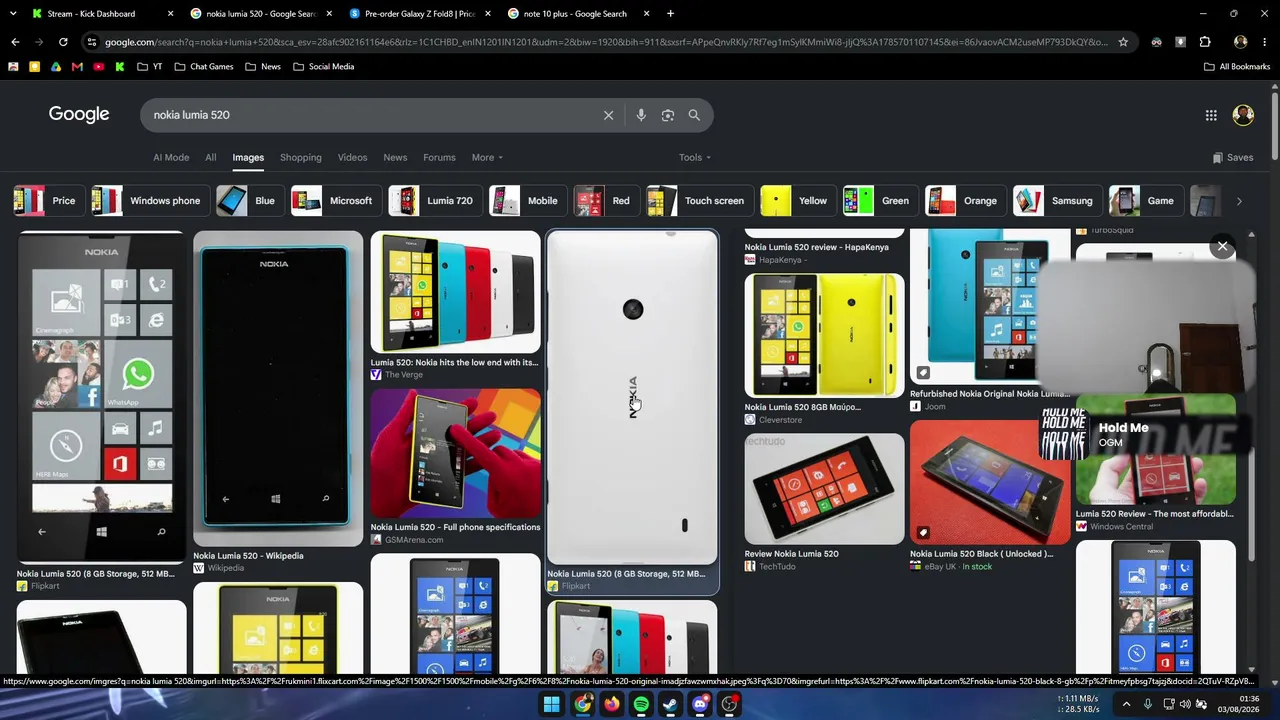This screenshot has width=1280, height=720.
Task: Open the Google Drive bookmark icon
Action: tap(56, 67)
